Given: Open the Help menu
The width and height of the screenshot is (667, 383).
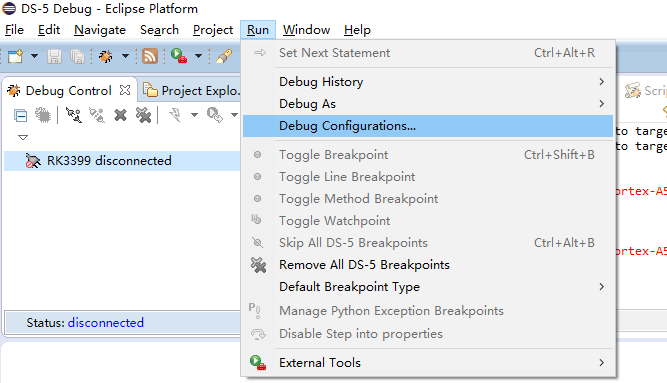Looking at the screenshot, I should [x=357, y=30].
